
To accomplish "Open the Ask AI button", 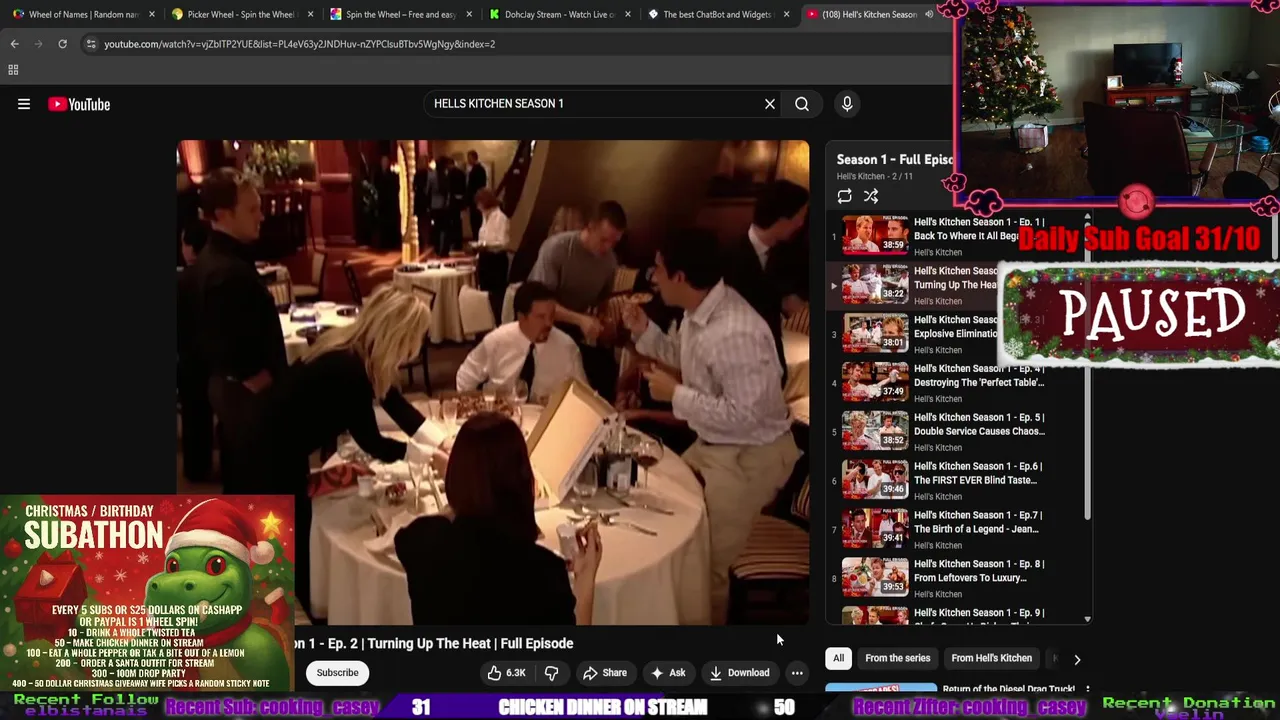I will pos(668,673).
